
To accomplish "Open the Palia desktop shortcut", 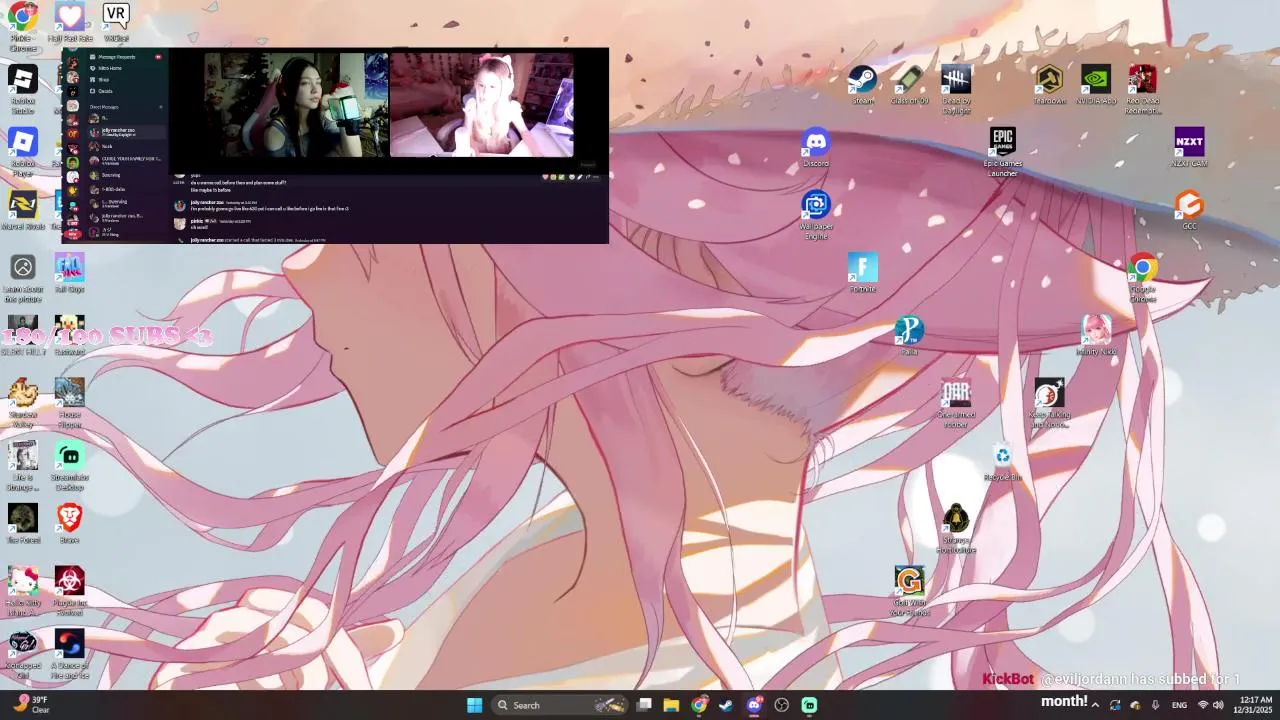I will (909, 336).
